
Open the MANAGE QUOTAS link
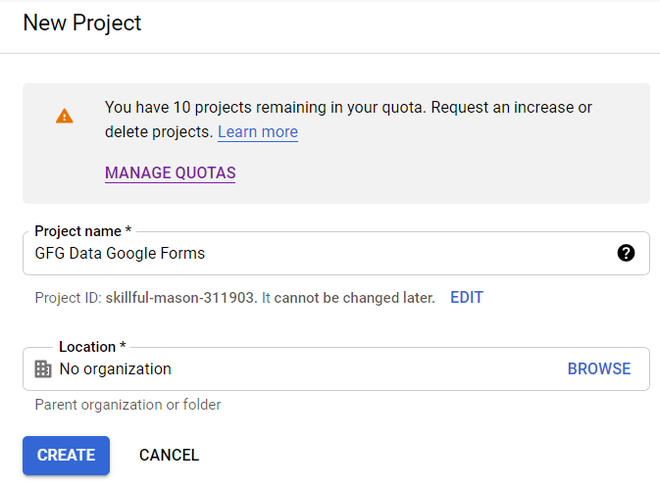pos(170,173)
